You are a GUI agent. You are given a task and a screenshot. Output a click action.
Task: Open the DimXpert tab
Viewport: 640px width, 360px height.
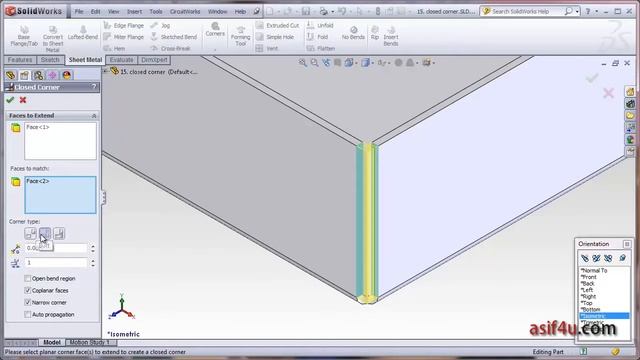click(x=154, y=60)
